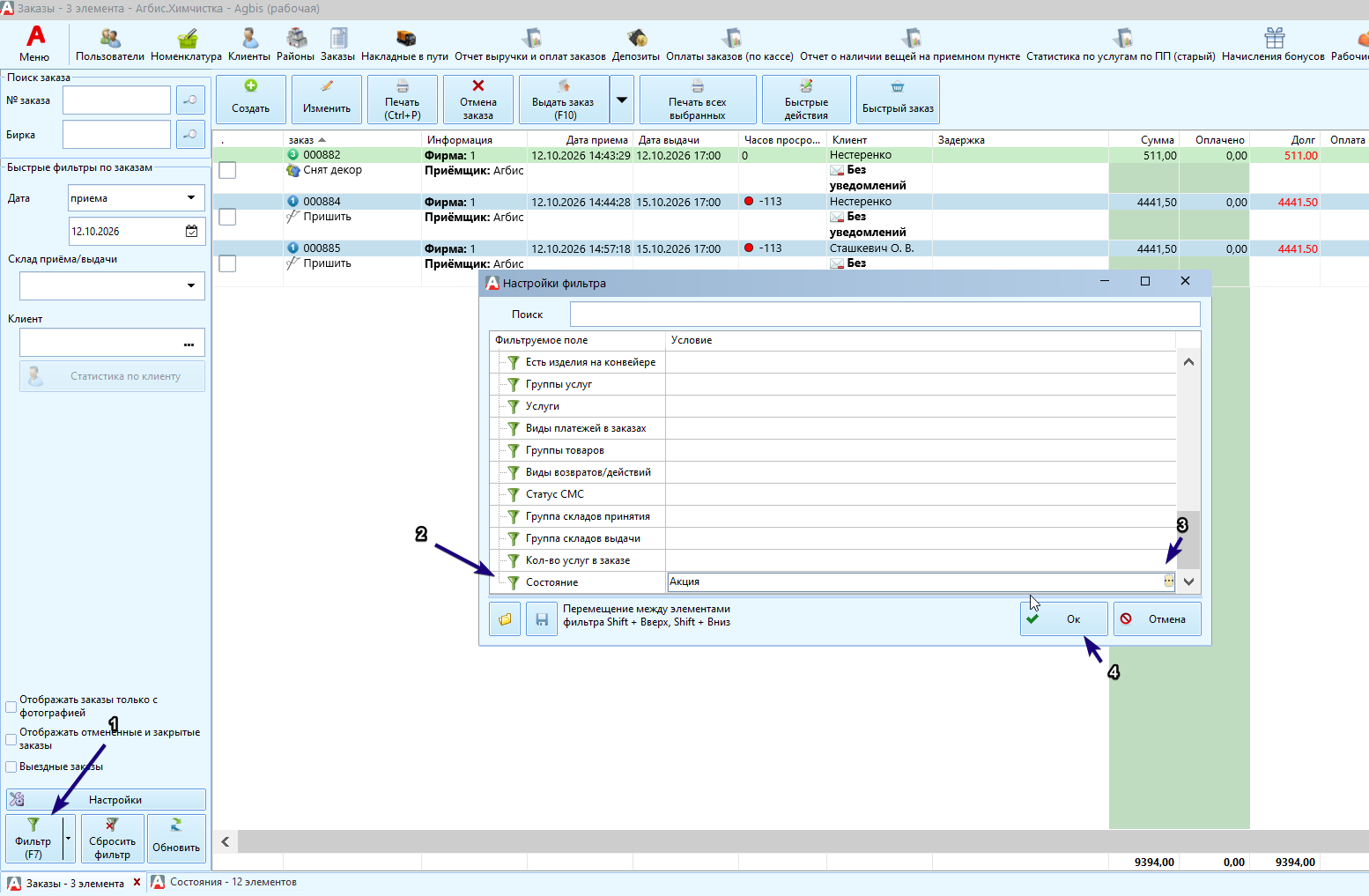The width and height of the screenshot is (1369, 896).
Task: Click the Сбросить фильтр button
Action: (x=112, y=839)
